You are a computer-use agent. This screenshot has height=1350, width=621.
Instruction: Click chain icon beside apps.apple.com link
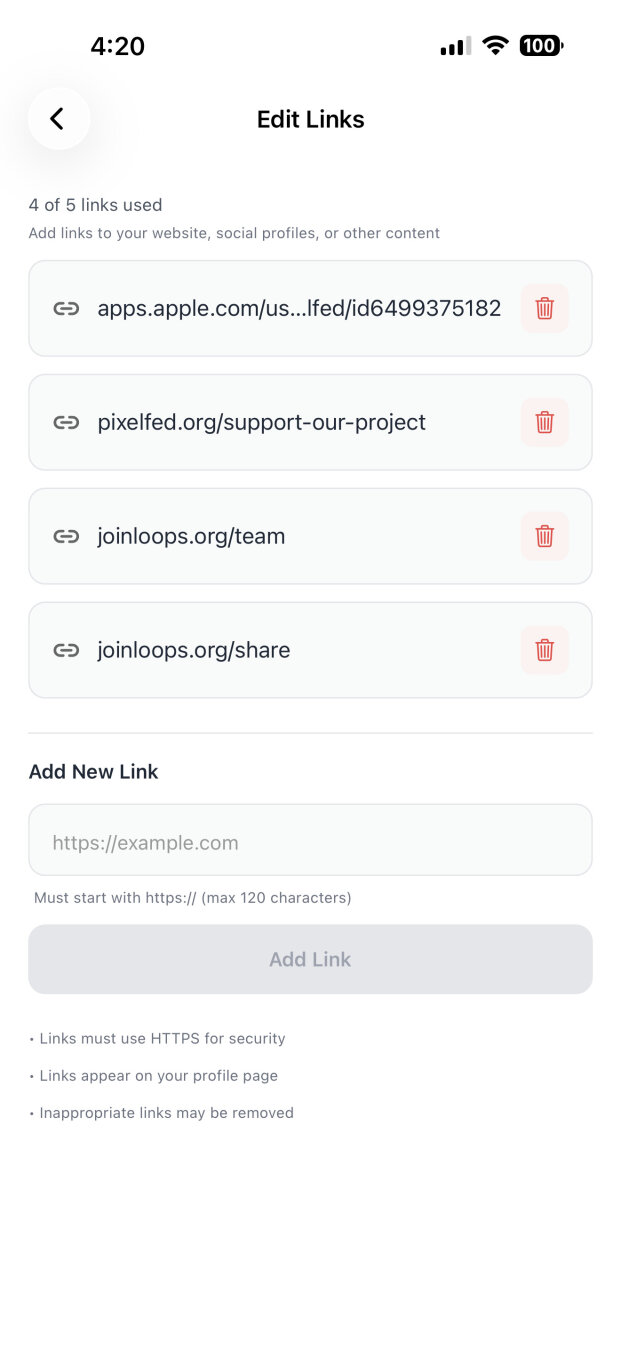click(66, 308)
